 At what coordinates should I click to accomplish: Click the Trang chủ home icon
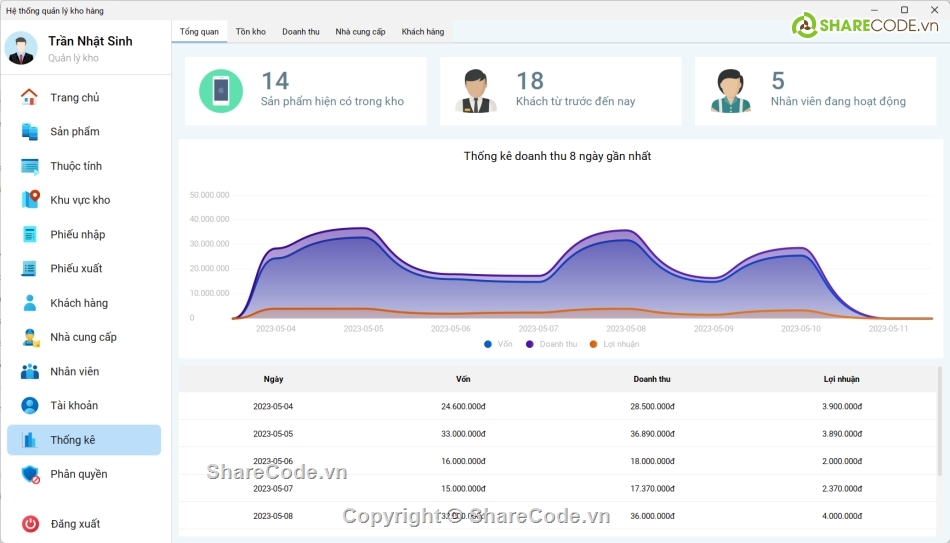30,97
